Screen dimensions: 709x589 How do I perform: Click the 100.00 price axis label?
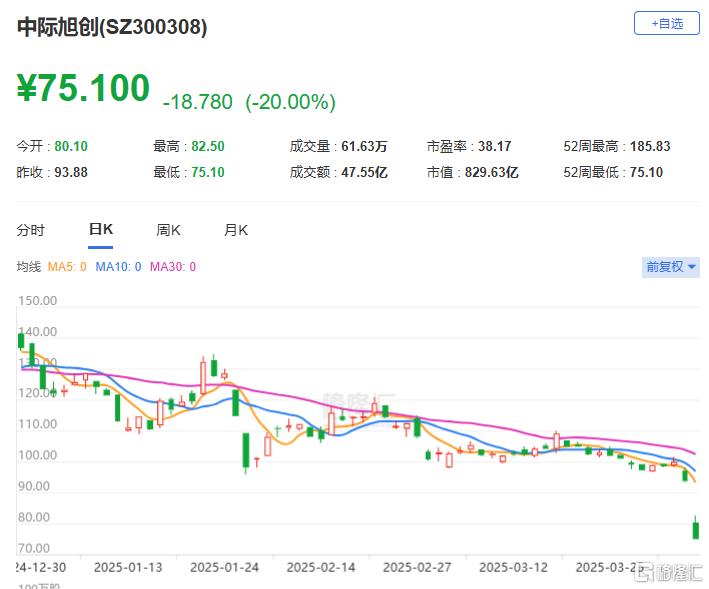(38, 455)
